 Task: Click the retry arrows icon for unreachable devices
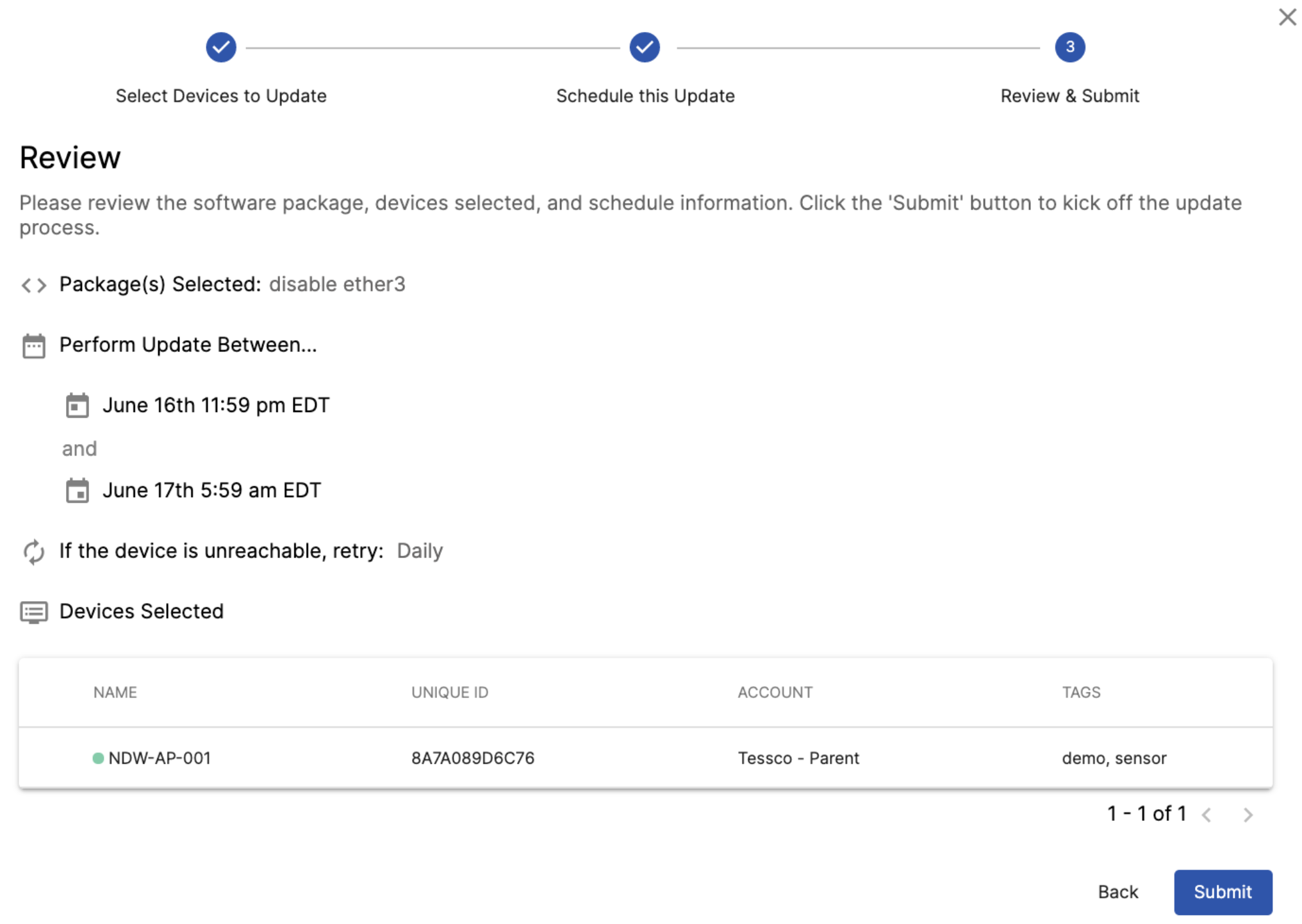click(34, 552)
